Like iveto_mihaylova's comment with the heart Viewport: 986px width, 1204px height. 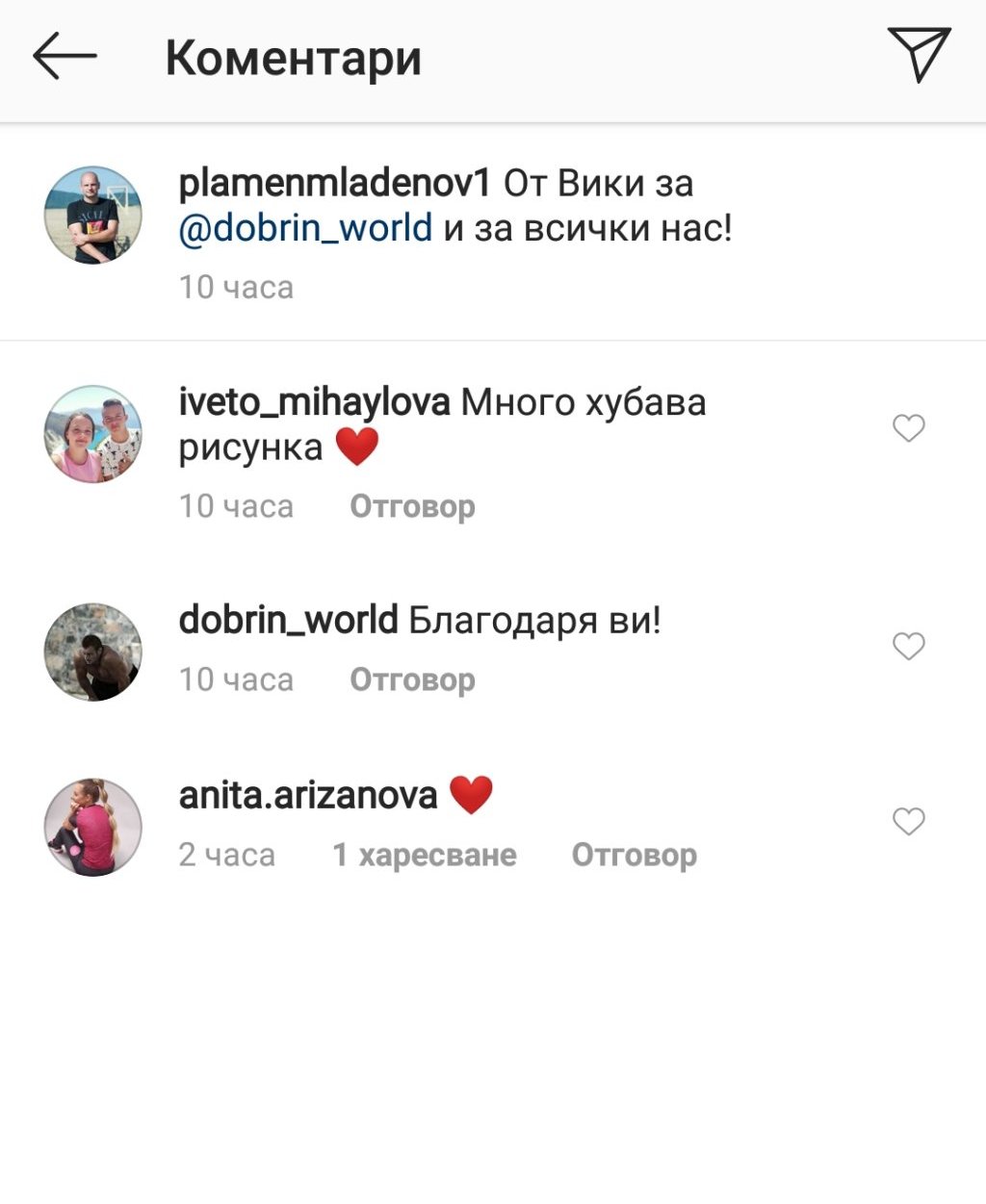908,427
